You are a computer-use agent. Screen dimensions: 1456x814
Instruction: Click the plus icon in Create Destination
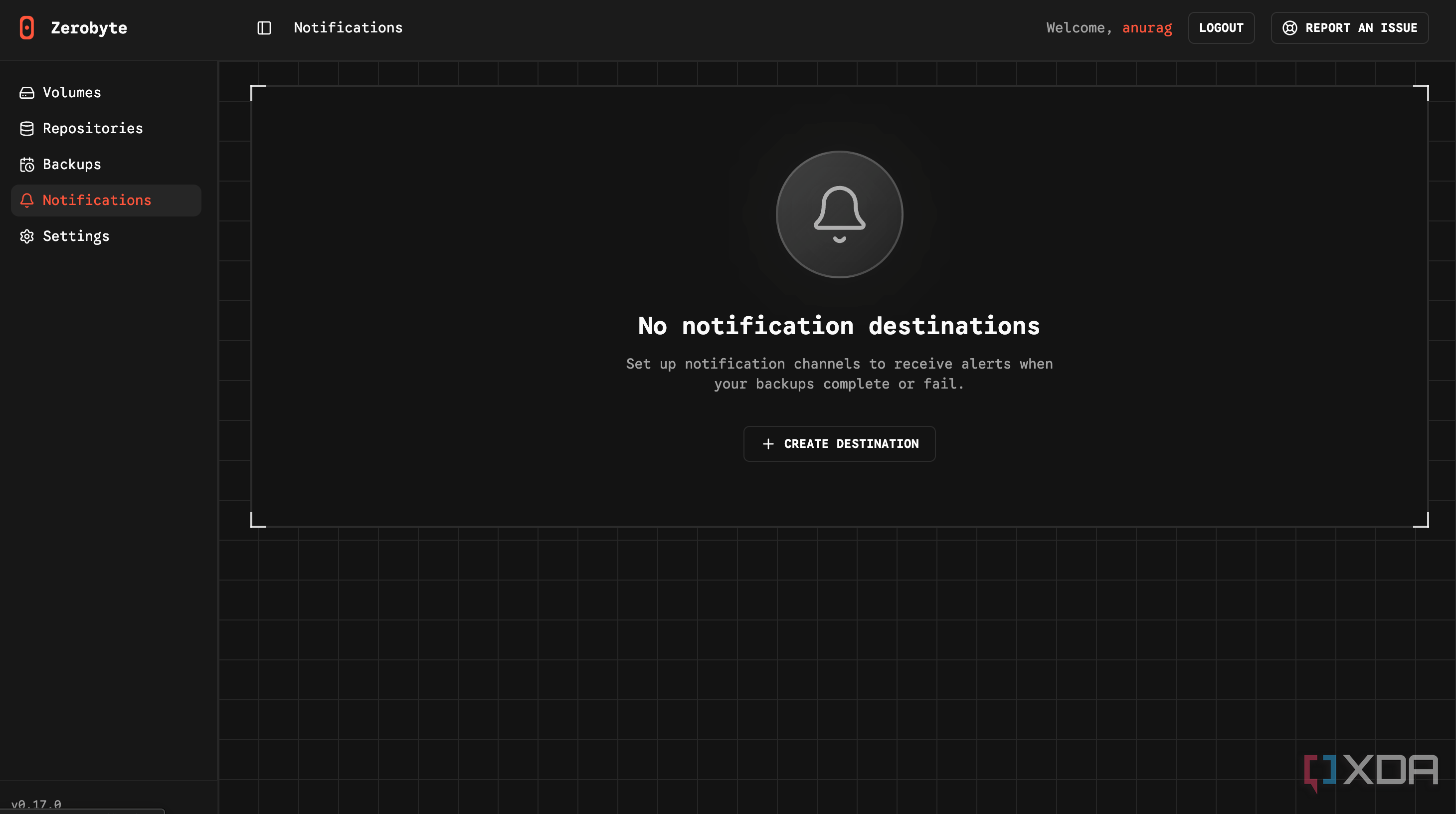(768, 444)
